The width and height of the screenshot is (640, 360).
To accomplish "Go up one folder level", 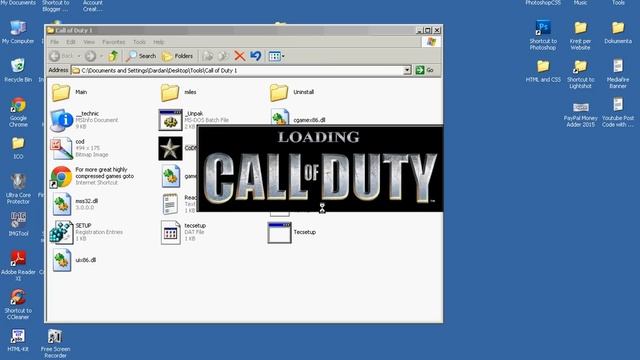I will click(113, 56).
